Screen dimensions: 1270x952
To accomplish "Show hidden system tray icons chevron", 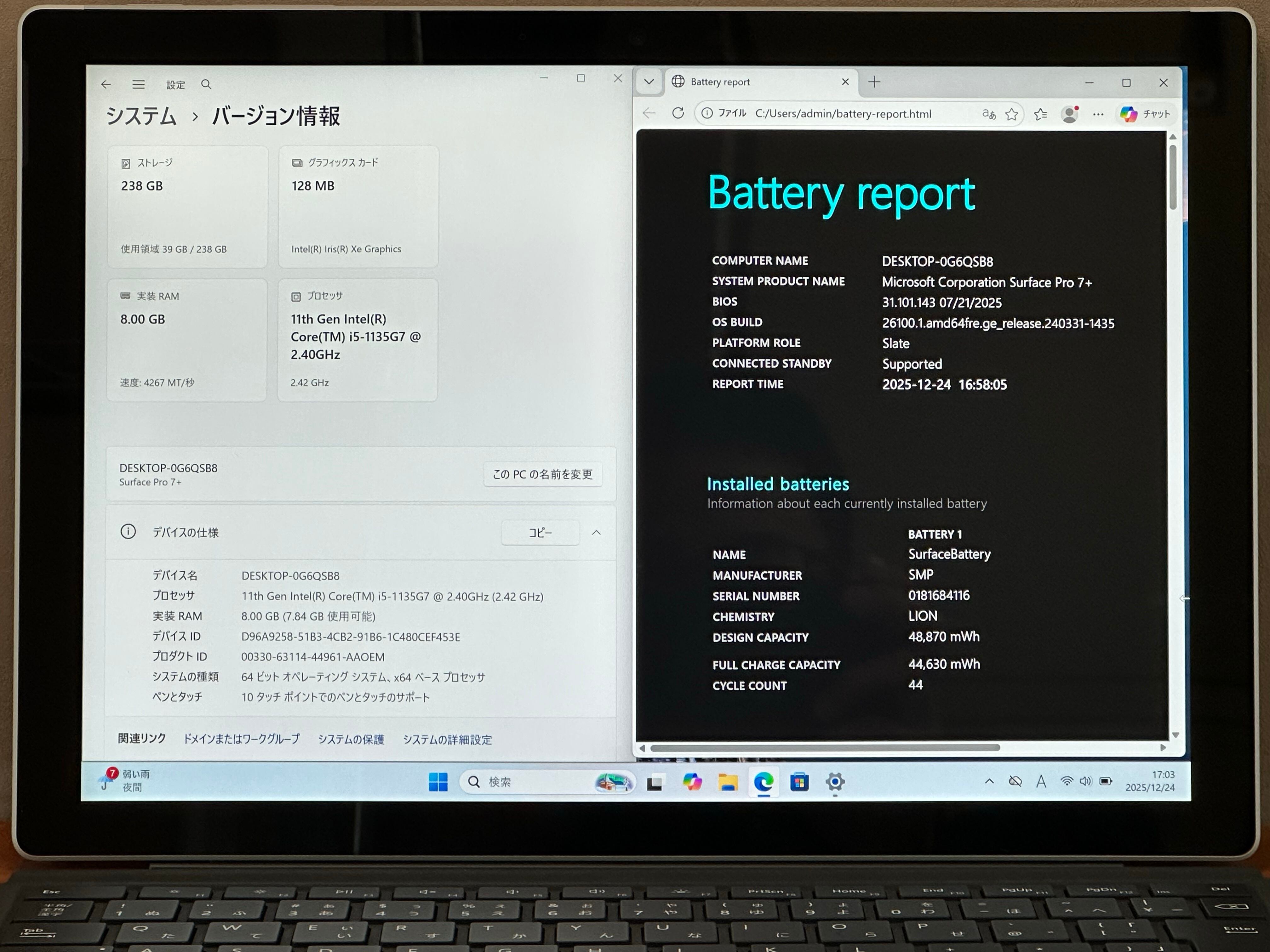I will pyautogui.click(x=989, y=781).
